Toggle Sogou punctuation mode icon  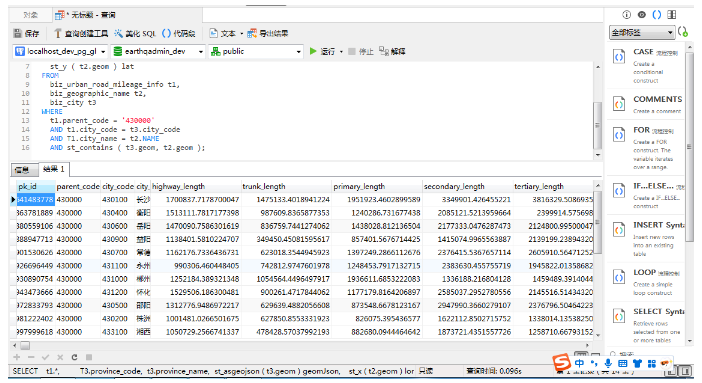[594, 363]
